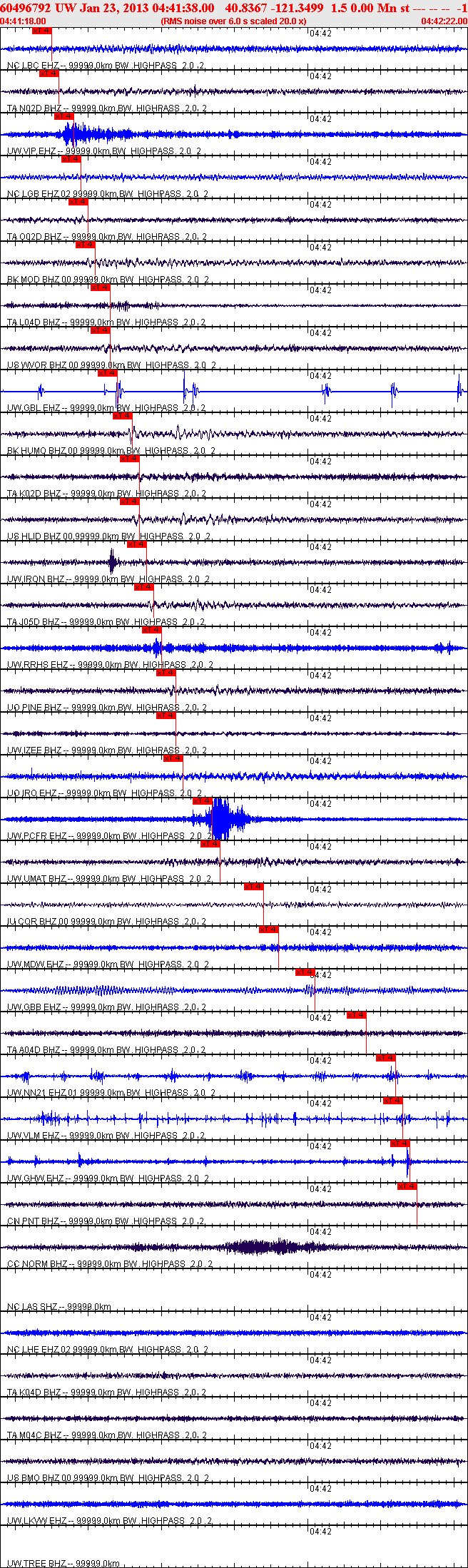Select the CN PNT BHZ station label

tap(106, 1221)
